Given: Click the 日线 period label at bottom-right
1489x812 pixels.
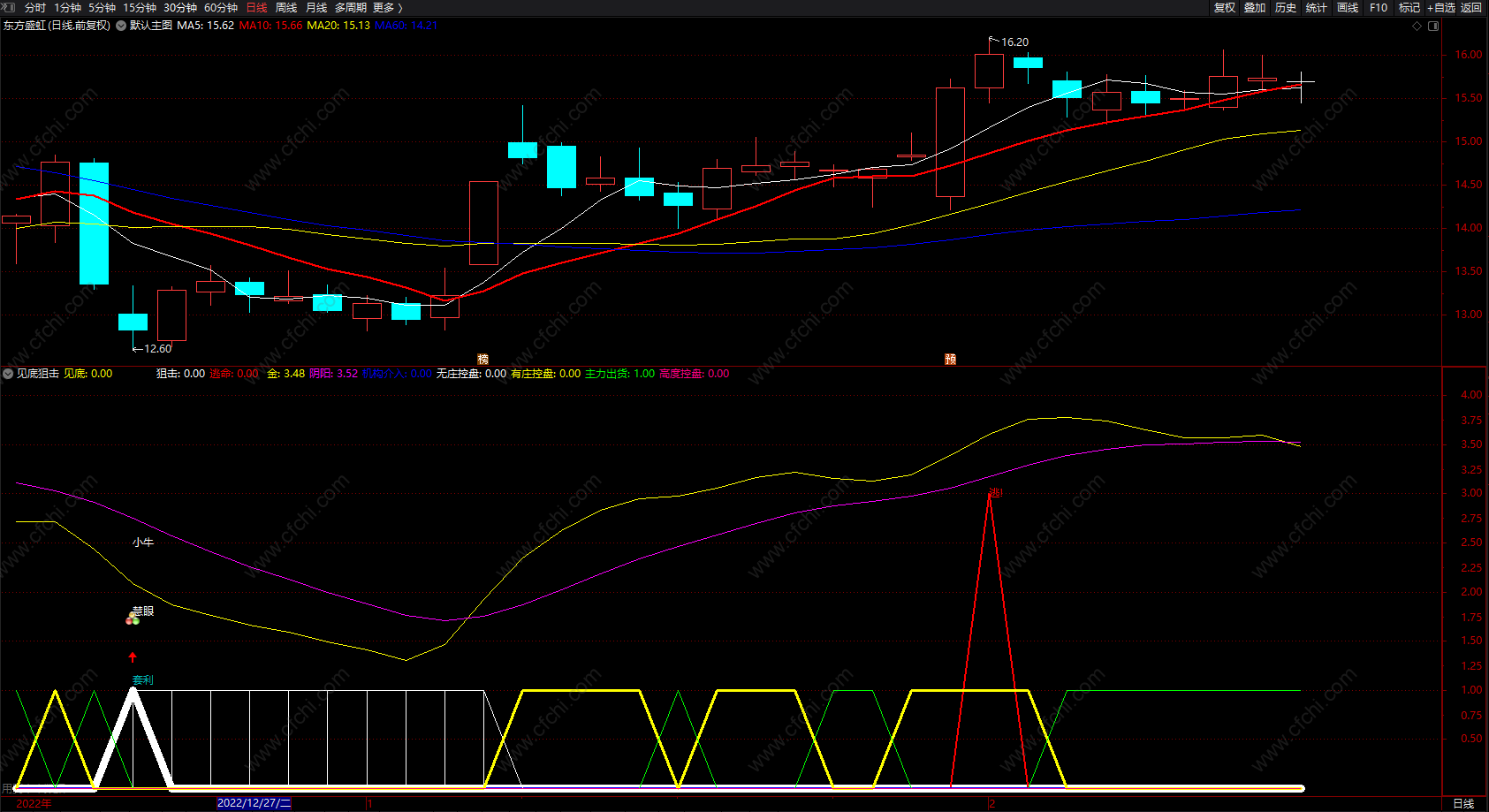Looking at the screenshot, I should point(1463,803).
